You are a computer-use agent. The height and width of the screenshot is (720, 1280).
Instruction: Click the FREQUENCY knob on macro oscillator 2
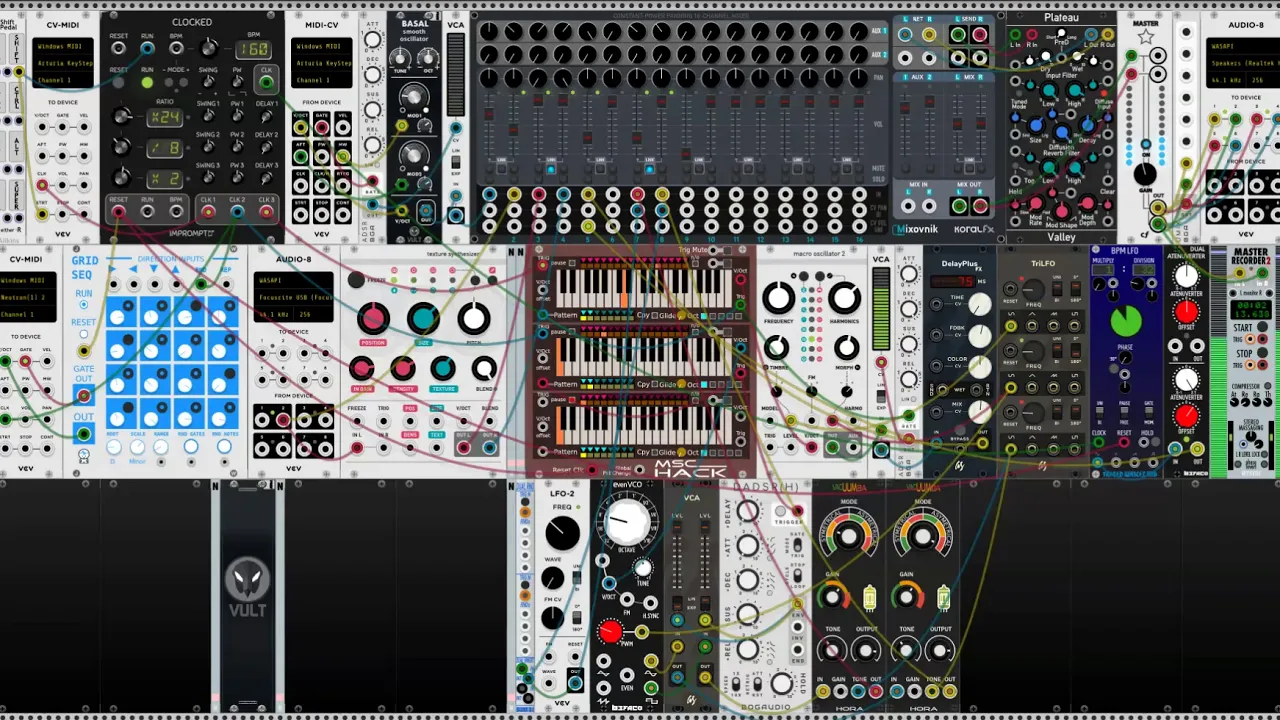click(x=779, y=297)
